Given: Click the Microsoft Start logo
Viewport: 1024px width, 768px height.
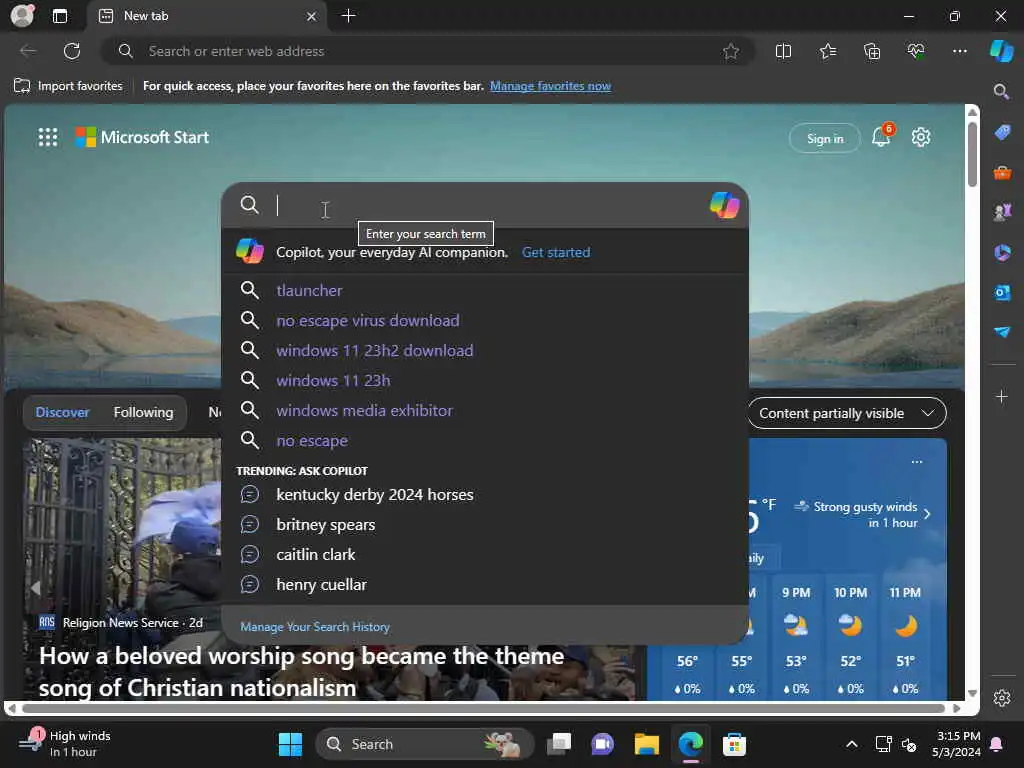Looking at the screenshot, I should [x=142, y=137].
